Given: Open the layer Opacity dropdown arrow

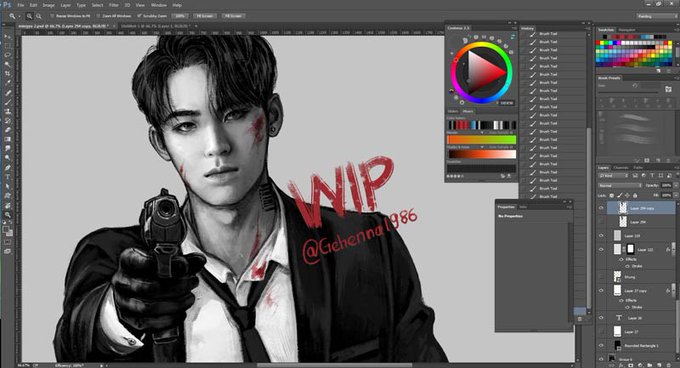Looking at the screenshot, I should coord(676,186).
